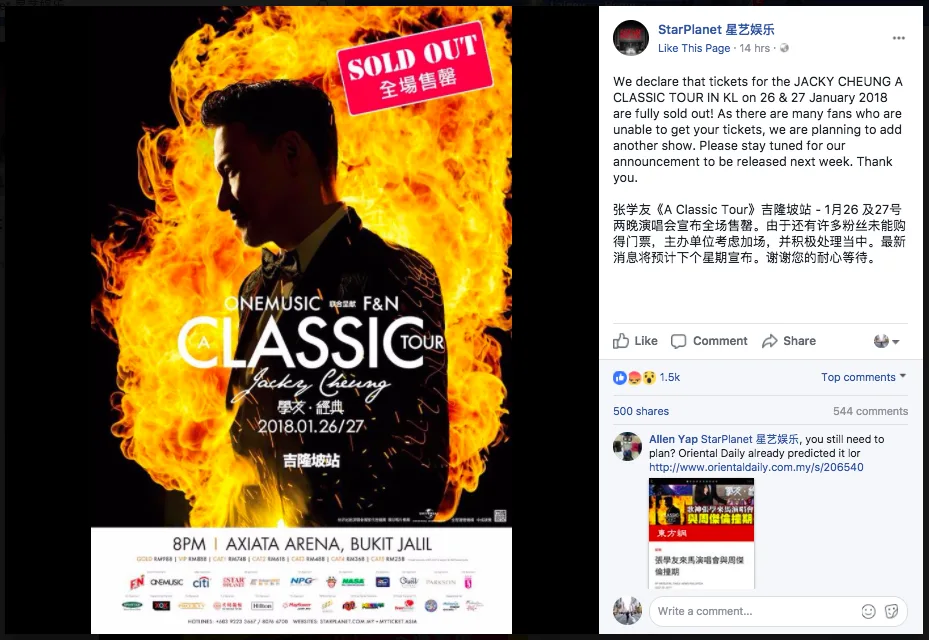Image resolution: width=929 pixels, height=640 pixels.
Task: Click the 14 hrs post timestamp
Action: coord(754,49)
